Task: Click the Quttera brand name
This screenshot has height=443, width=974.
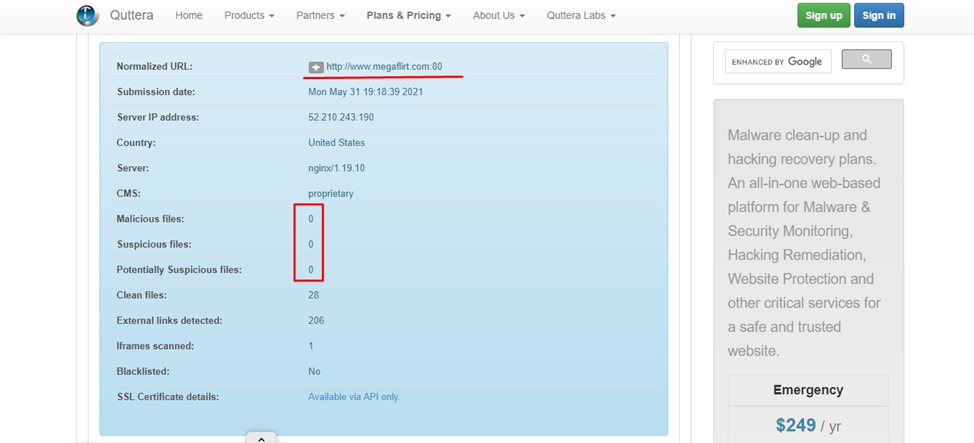Action: (x=132, y=16)
